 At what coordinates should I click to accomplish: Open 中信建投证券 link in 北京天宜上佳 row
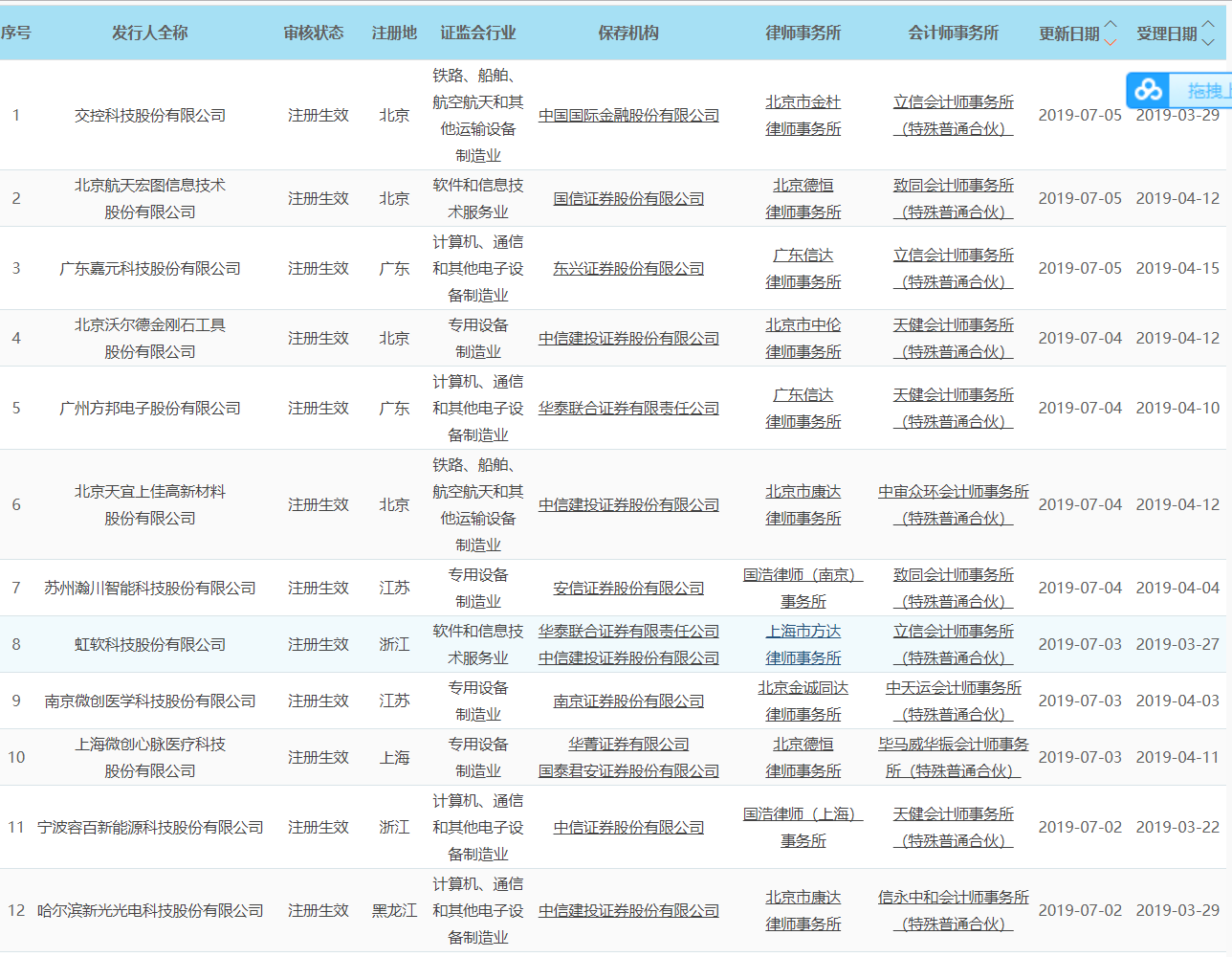[628, 504]
